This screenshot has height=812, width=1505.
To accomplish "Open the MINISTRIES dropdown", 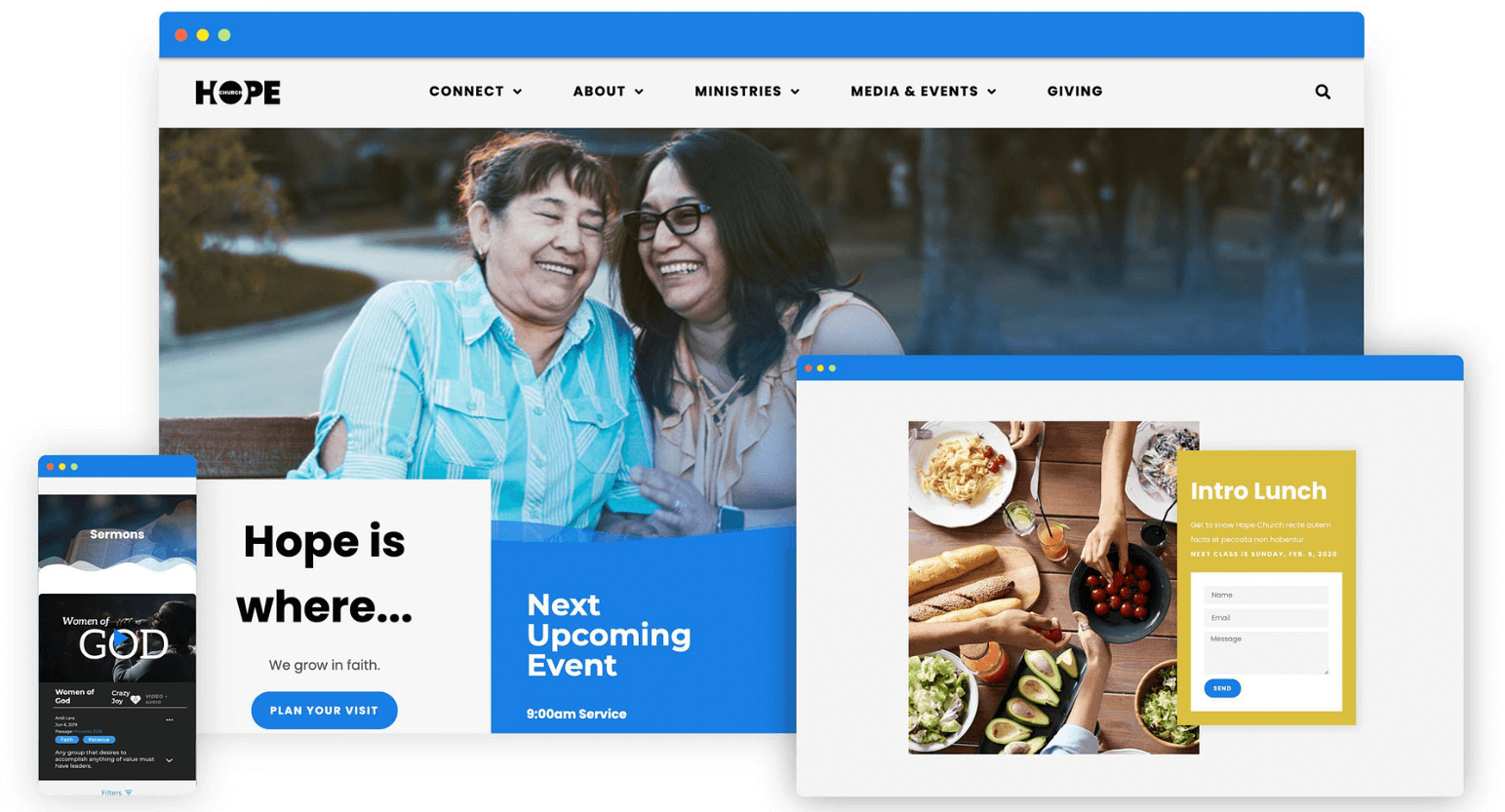I will 747,92.
